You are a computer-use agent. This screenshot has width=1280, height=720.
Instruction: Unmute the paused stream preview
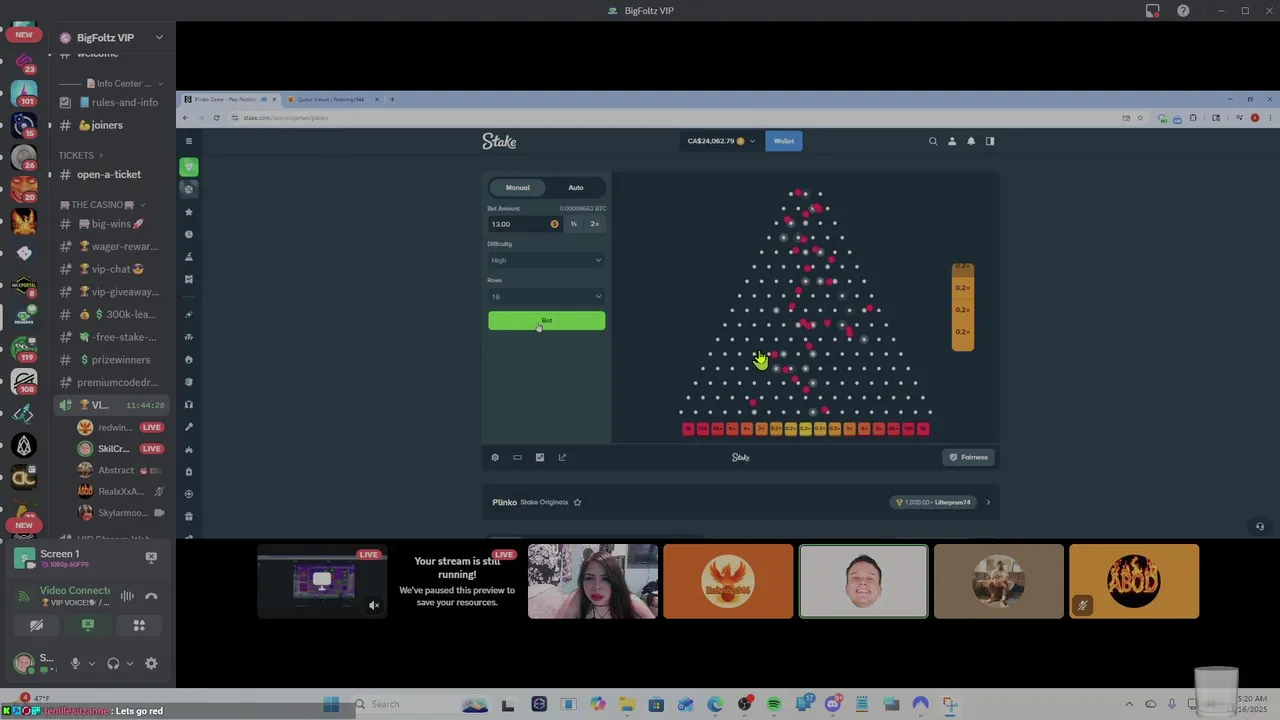point(374,605)
